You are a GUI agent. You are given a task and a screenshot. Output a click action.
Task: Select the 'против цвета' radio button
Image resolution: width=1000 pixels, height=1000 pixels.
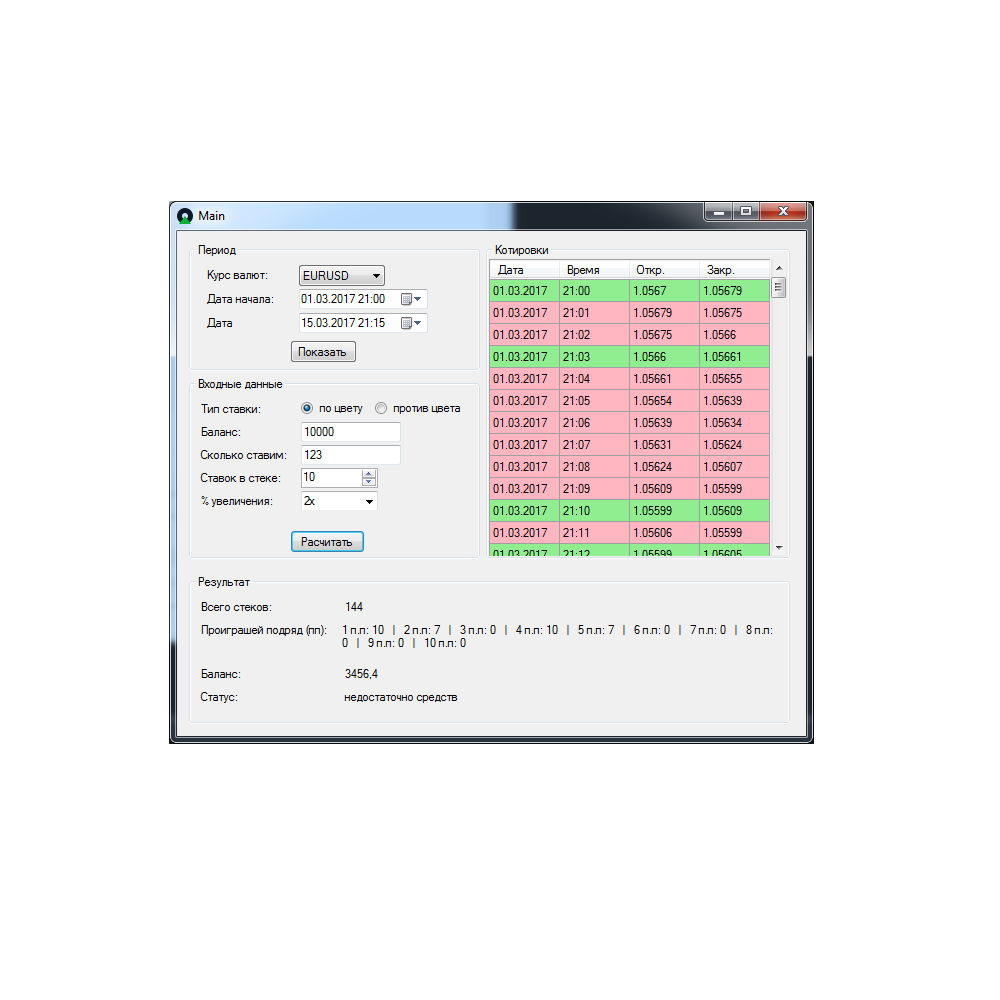(x=381, y=408)
